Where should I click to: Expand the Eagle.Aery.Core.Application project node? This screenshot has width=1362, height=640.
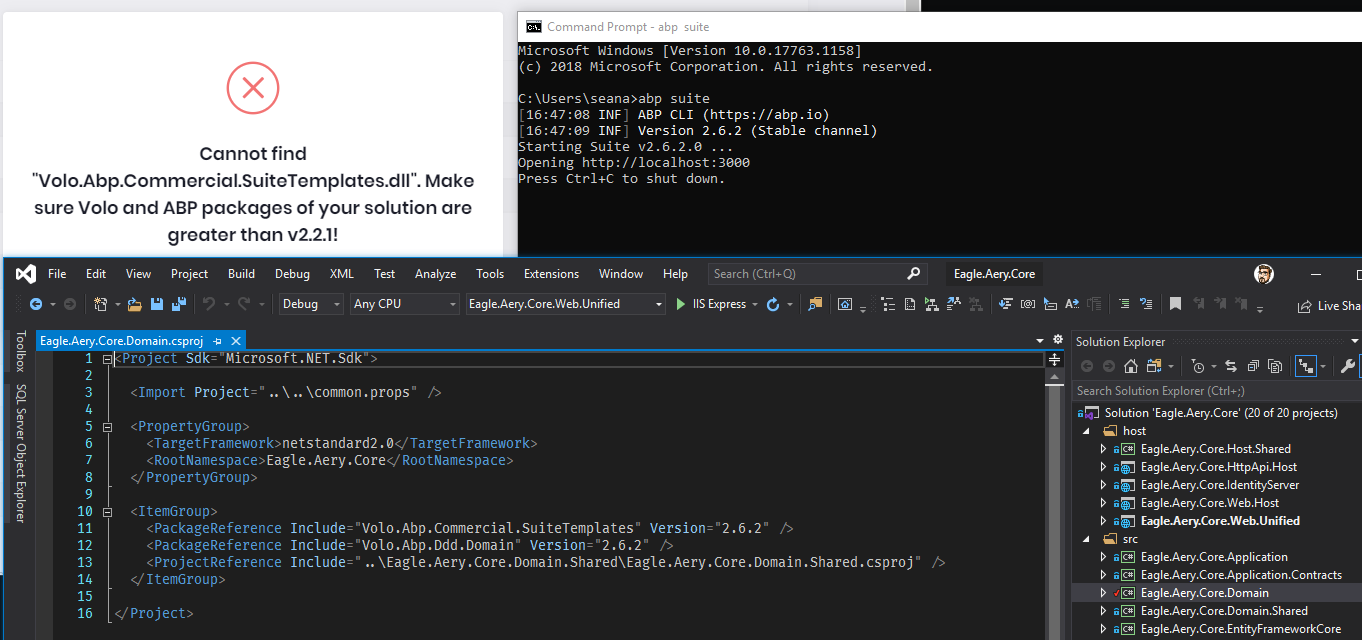1104,557
